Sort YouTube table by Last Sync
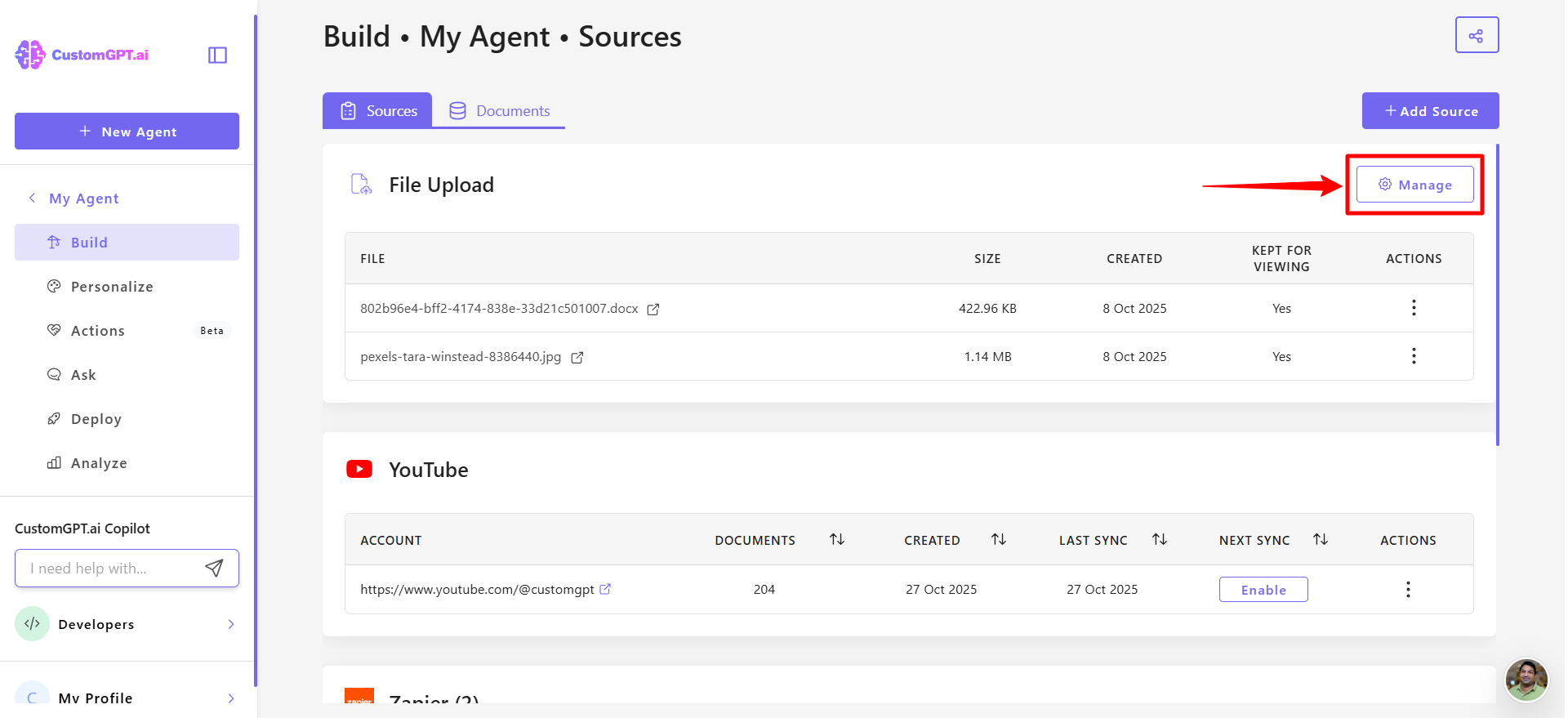Viewport: 1568px width, 718px height. tap(1159, 539)
